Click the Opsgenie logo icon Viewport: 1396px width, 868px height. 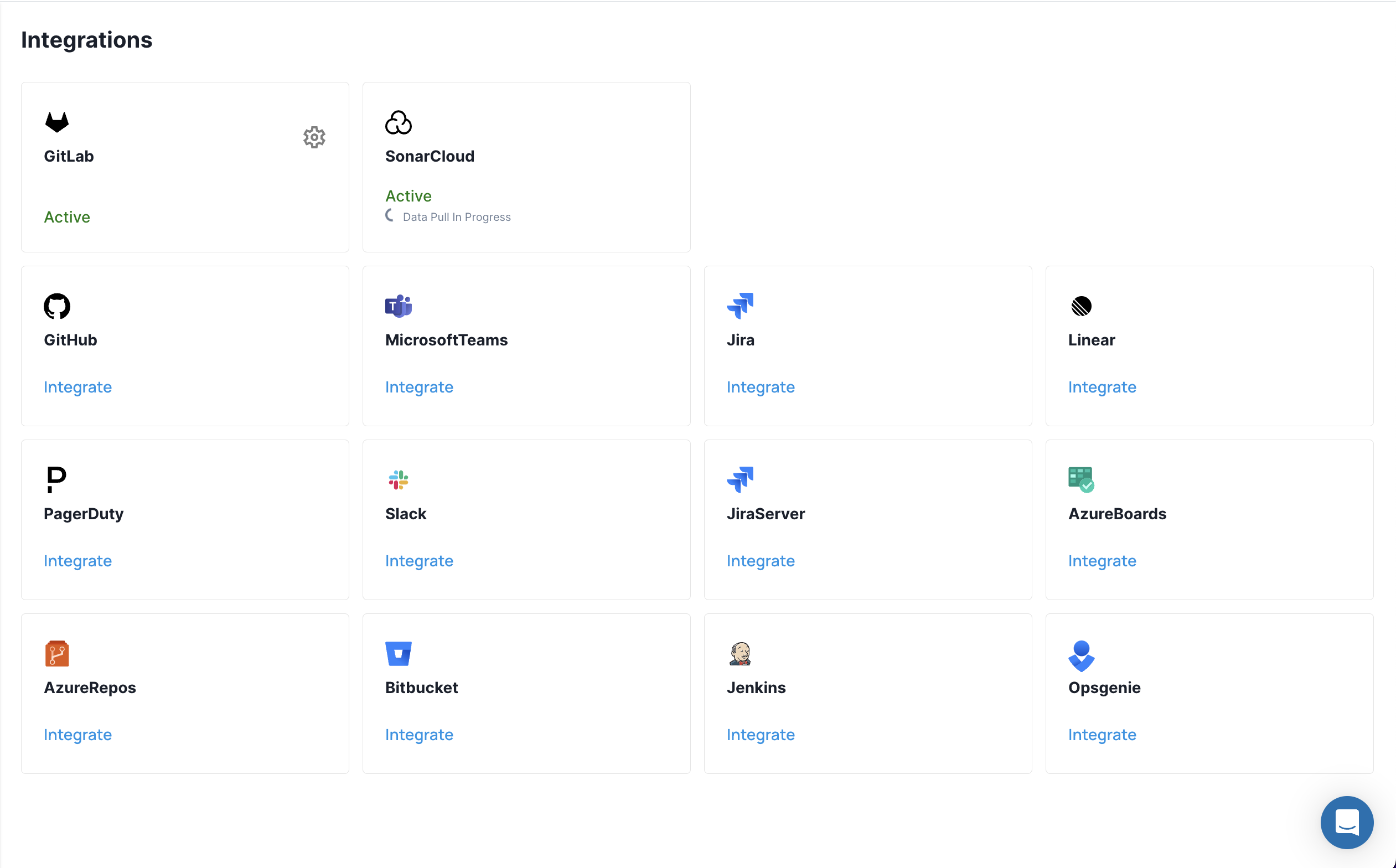point(1081,655)
